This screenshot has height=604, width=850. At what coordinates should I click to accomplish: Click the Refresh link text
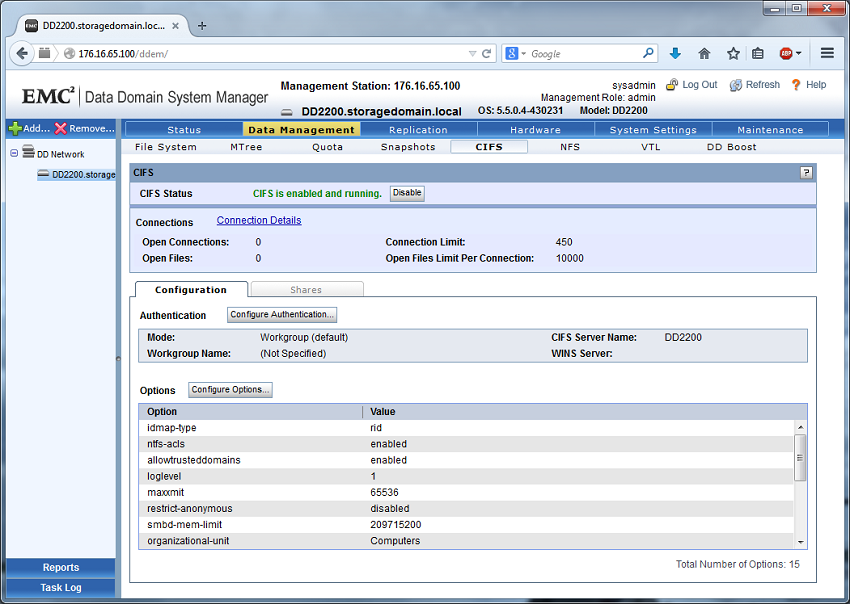coord(763,85)
